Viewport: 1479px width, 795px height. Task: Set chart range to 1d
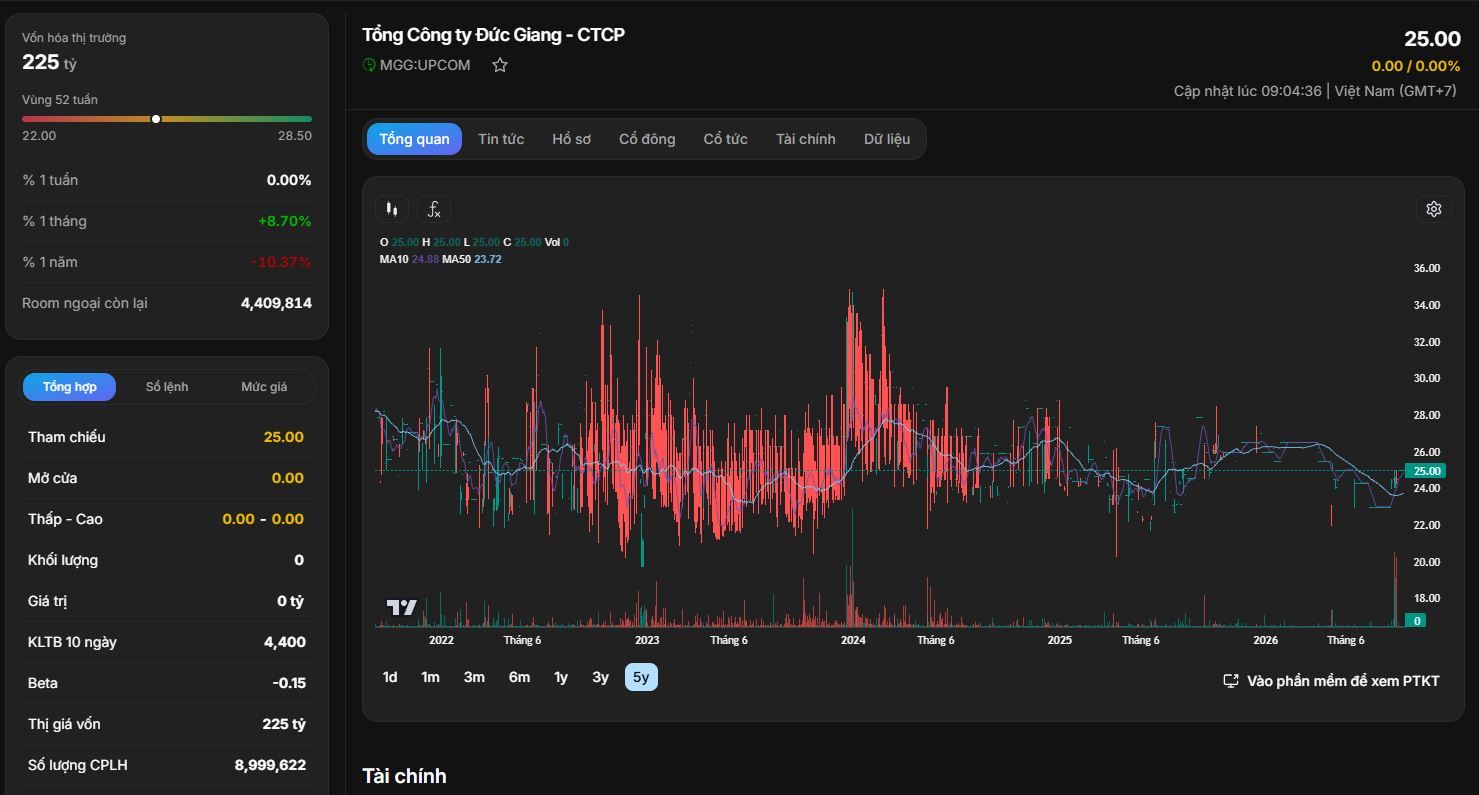390,677
